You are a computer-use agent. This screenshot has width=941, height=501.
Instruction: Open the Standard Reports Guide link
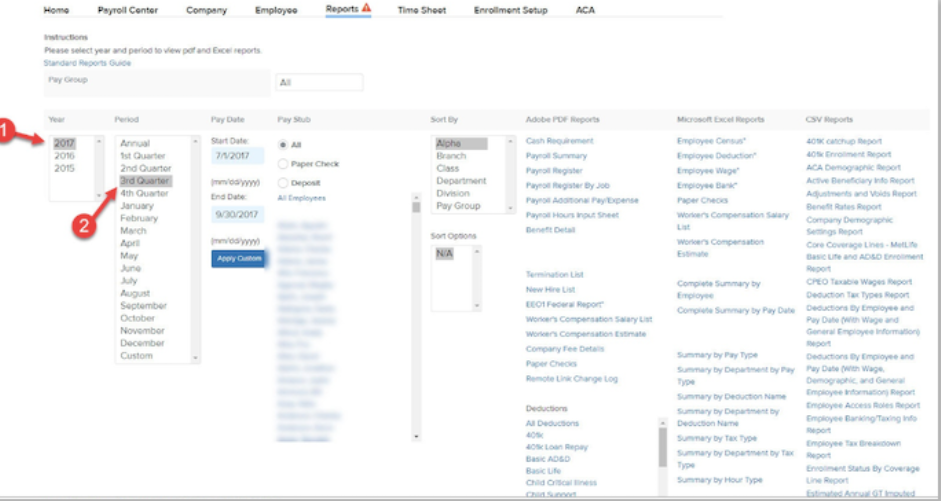coord(87,63)
